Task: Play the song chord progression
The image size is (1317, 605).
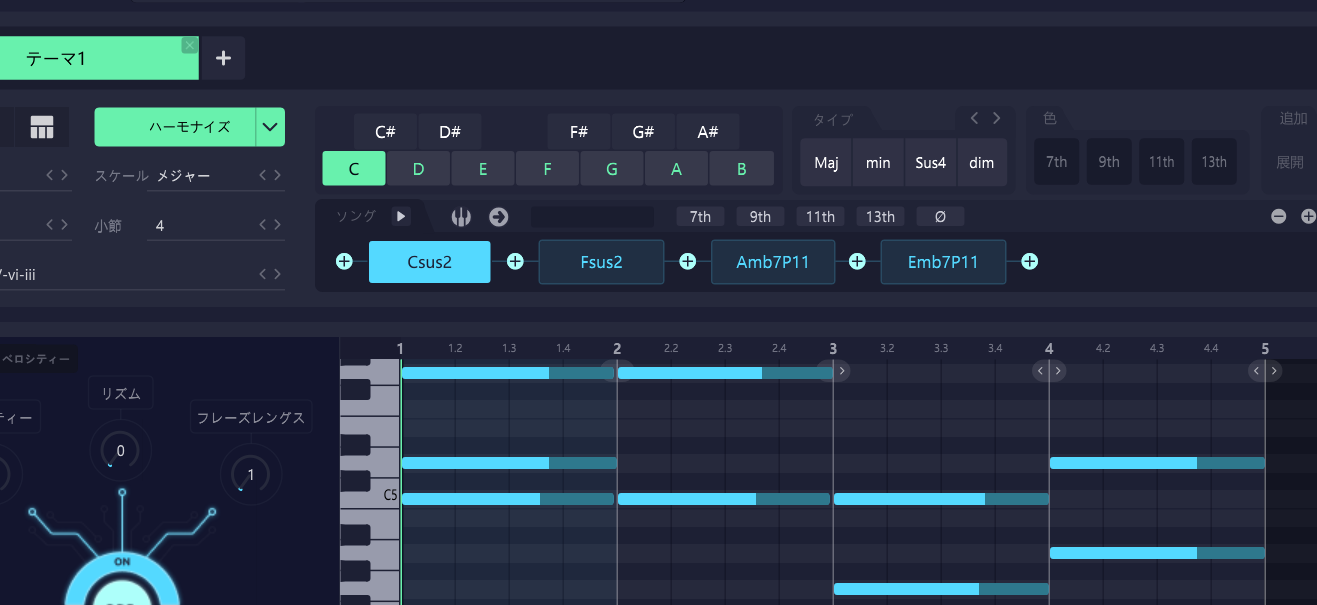Action: (x=400, y=216)
